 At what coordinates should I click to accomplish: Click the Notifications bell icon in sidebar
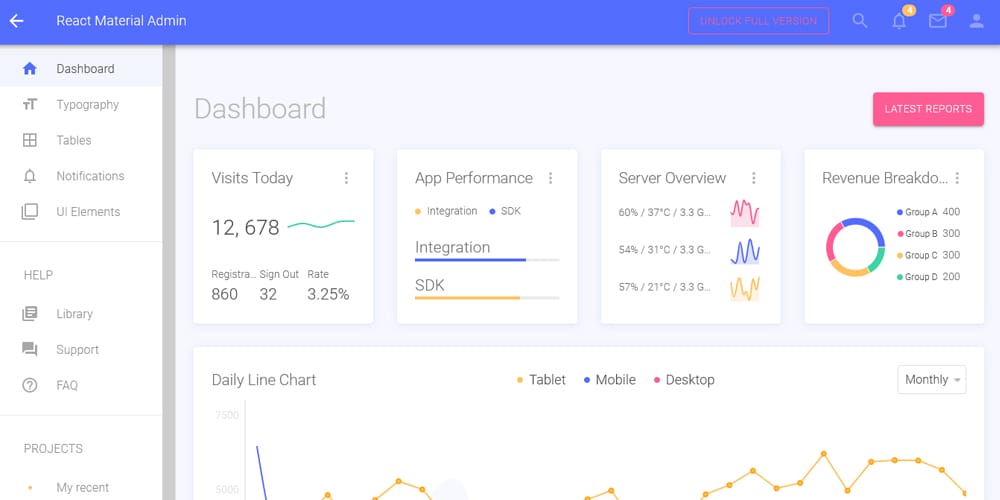29,176
